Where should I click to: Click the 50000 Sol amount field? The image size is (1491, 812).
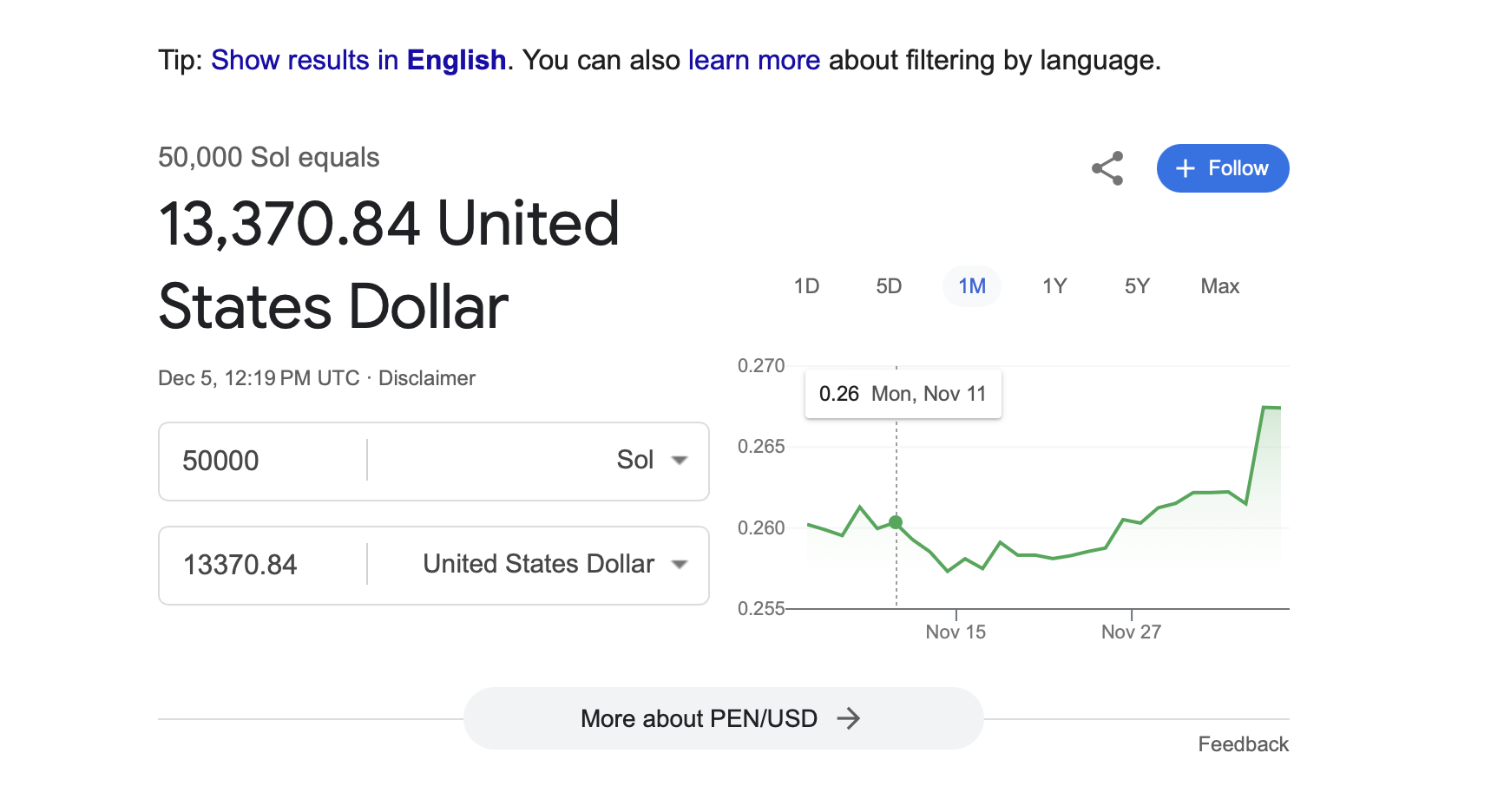coord(260,461)
